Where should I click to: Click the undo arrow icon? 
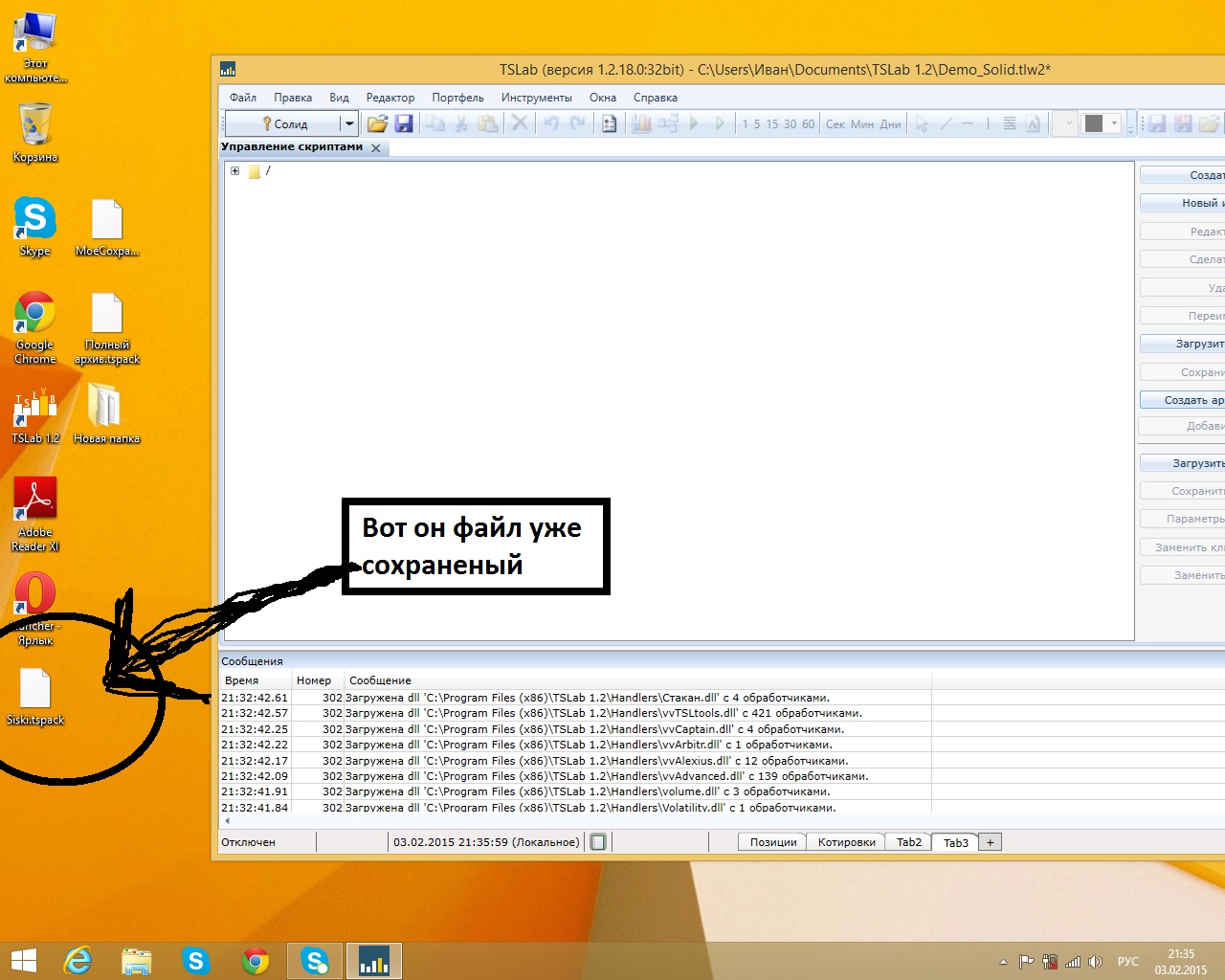[x=551, y=123]
